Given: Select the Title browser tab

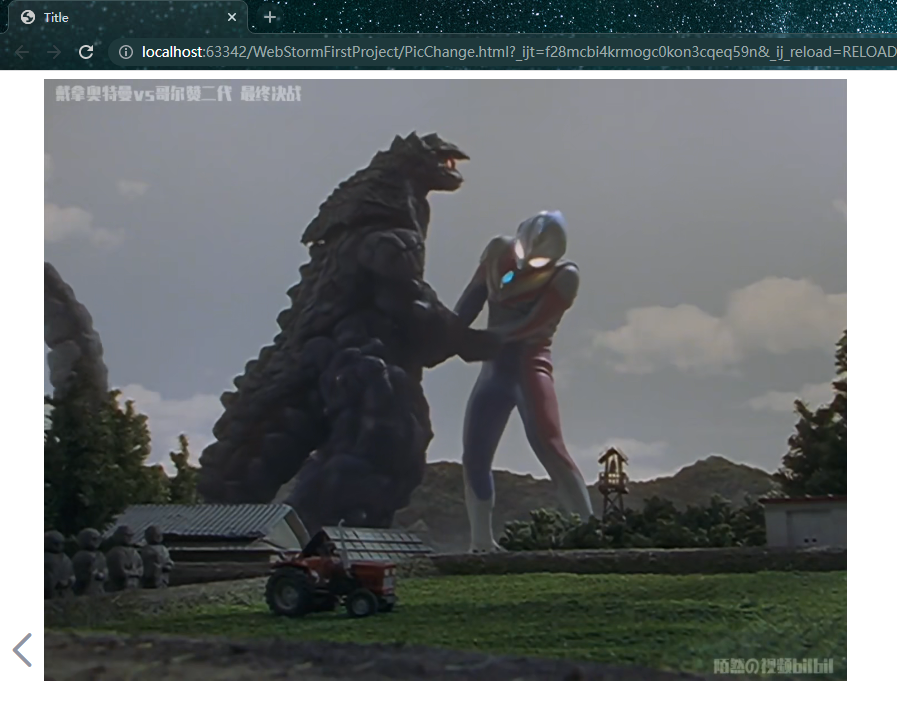Looking at the screenshot, I should 128,17.
